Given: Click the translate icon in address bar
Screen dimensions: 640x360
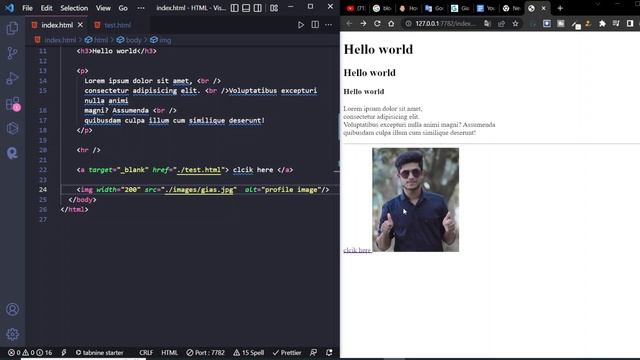Looking at the screenshot, I should point(487,24).
